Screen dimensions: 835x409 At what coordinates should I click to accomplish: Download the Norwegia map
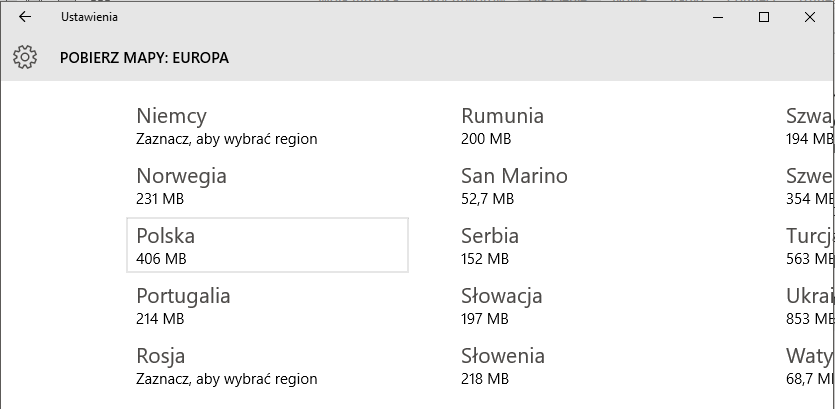[x=267, y=185]
